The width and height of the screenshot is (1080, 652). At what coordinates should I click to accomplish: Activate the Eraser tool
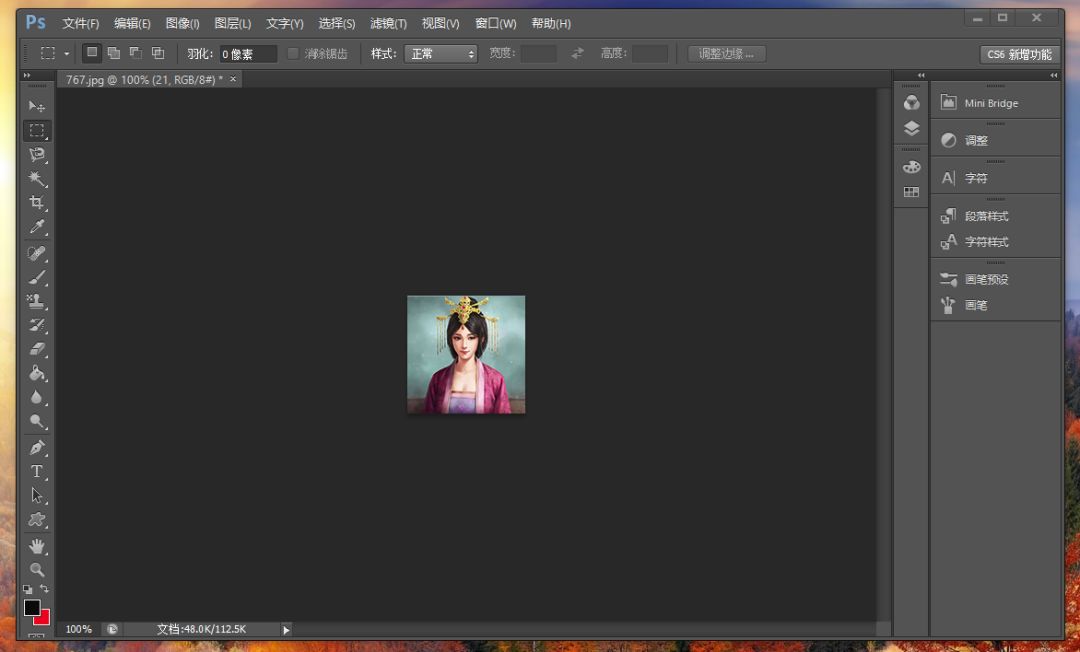[x=37, y=349]
